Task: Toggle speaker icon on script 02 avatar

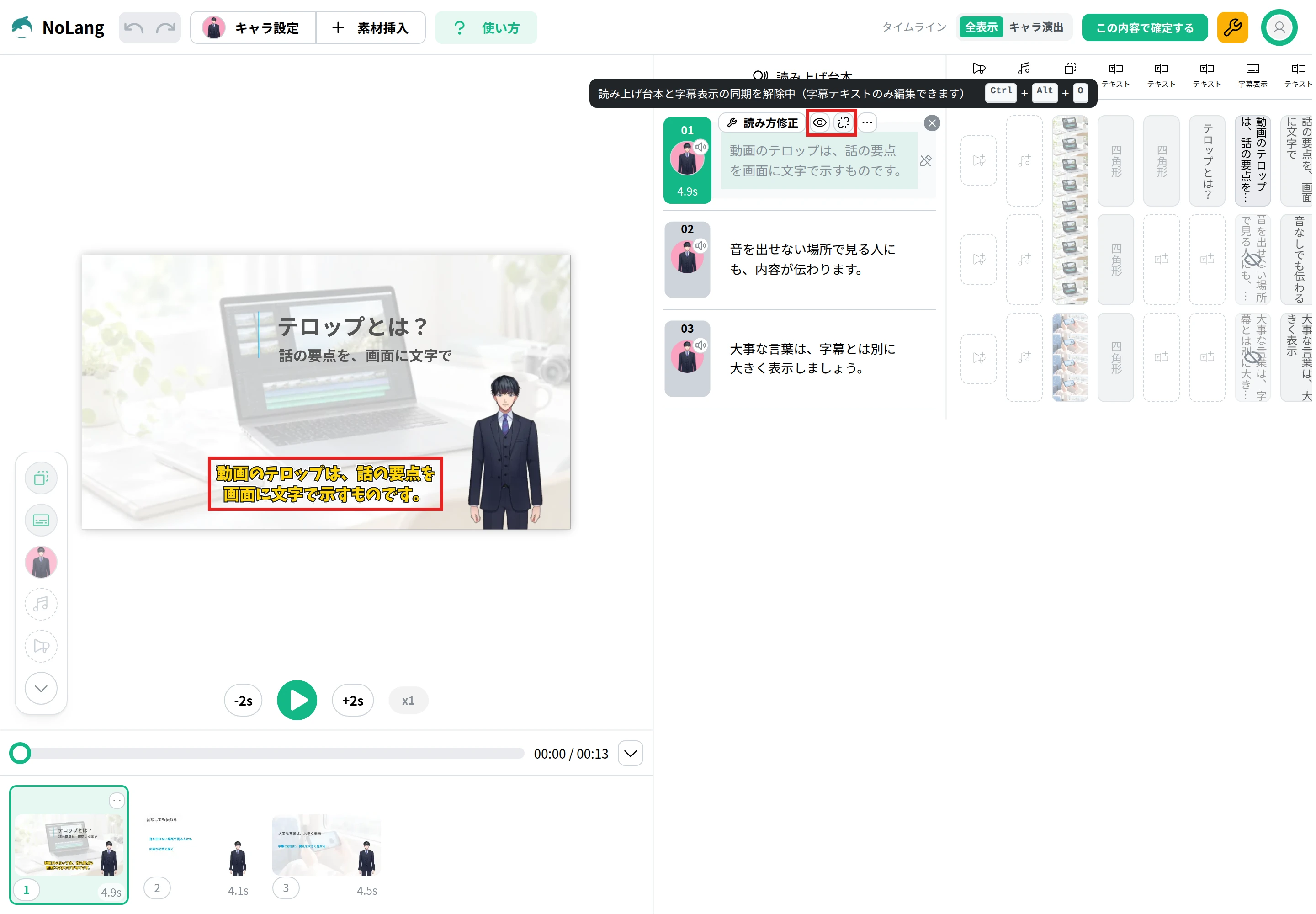Action: click(700, 246)
